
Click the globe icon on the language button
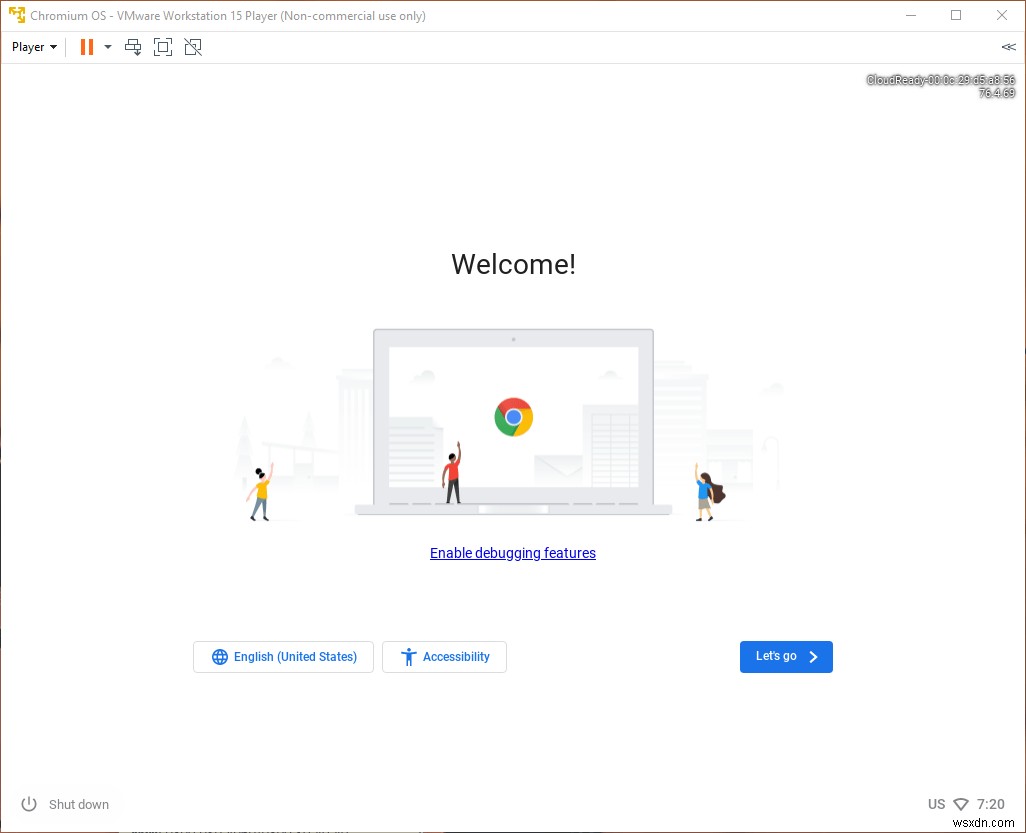[219, 657]
